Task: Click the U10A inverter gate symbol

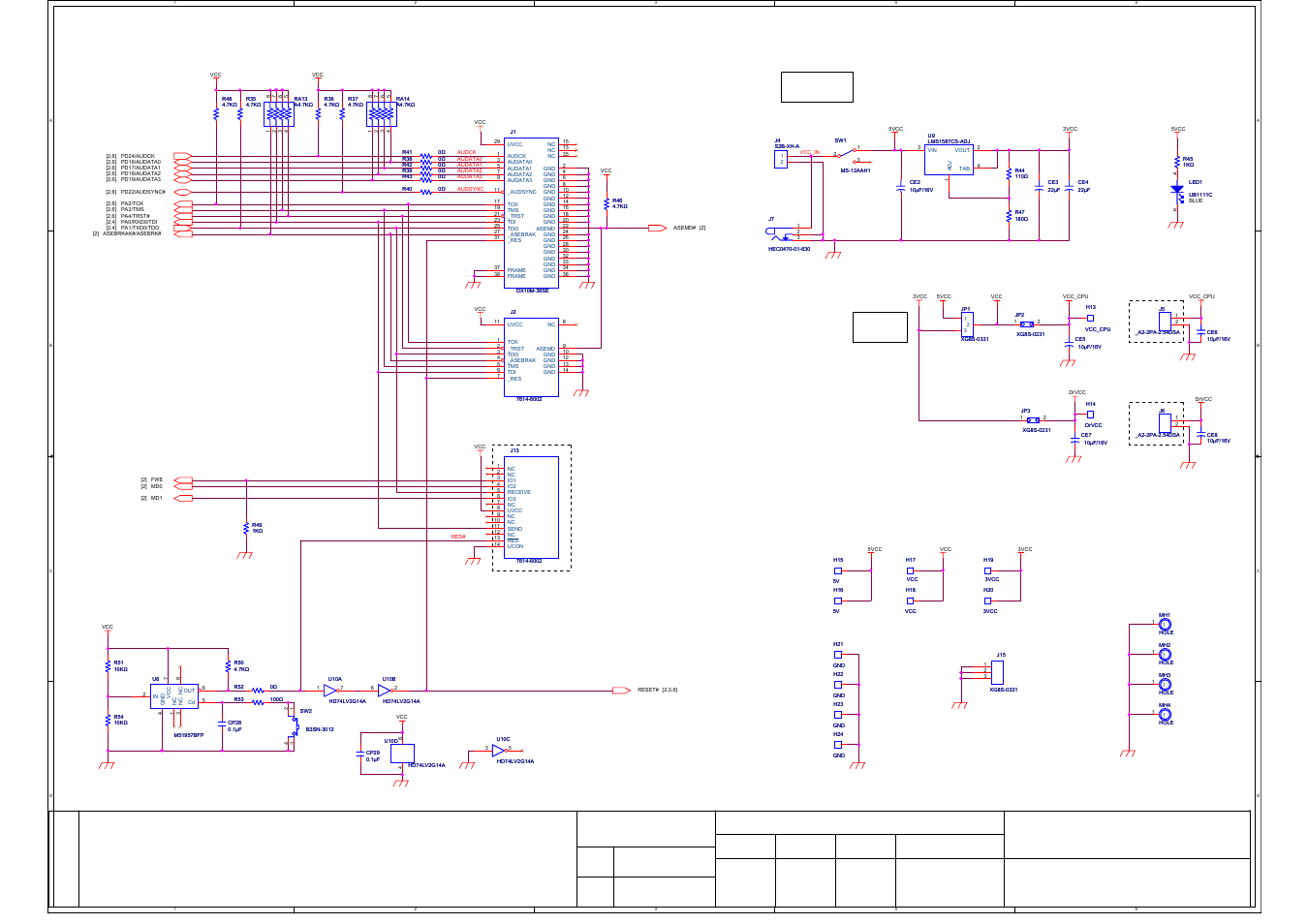Action: (330, 690)
